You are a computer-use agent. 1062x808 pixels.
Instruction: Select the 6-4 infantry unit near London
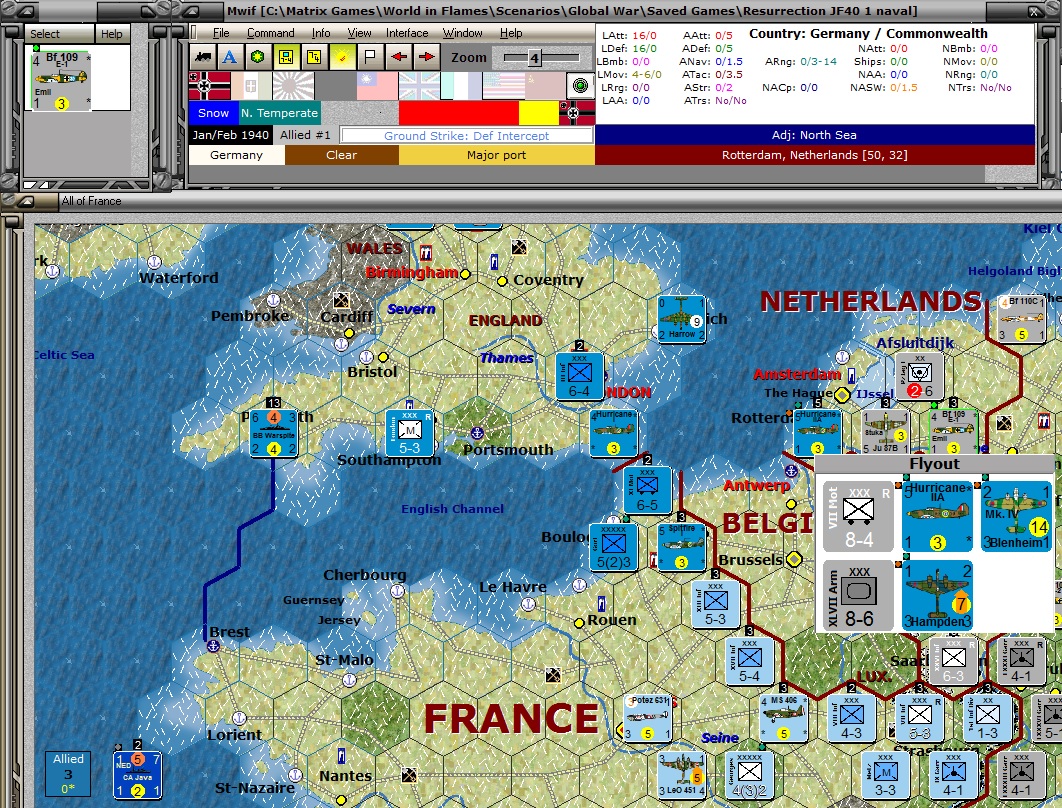pos(579,376)
